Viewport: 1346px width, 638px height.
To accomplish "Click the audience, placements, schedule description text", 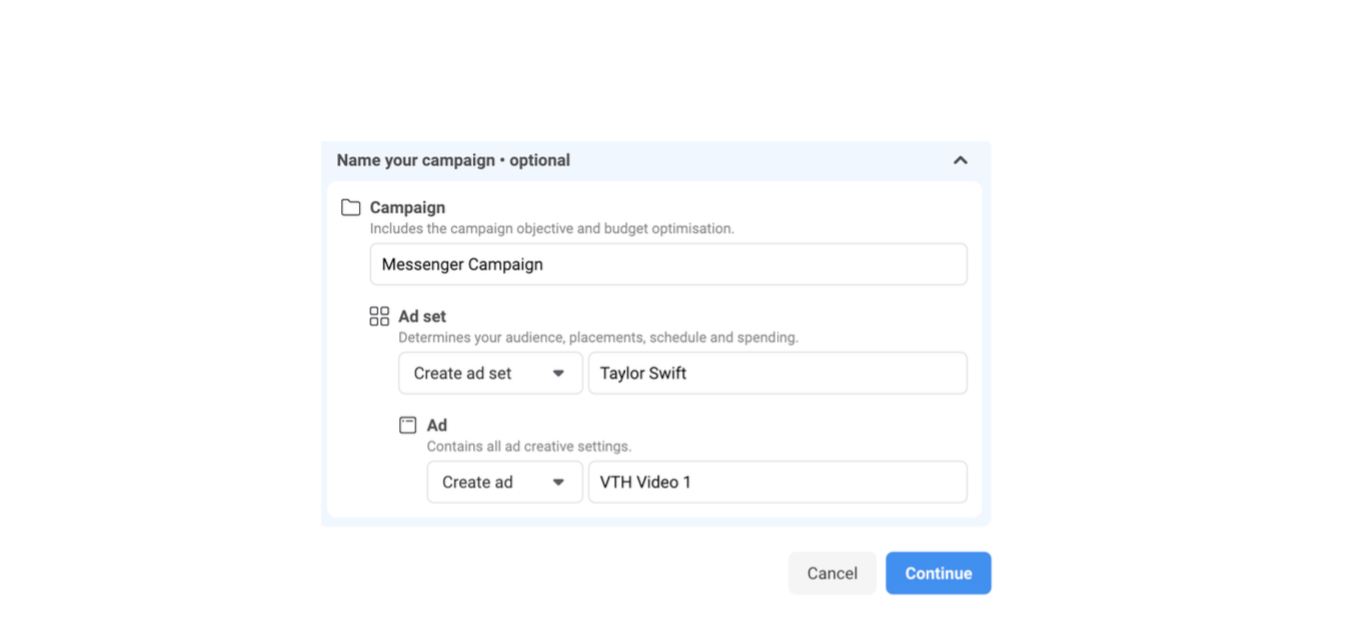I will point(598,338).
